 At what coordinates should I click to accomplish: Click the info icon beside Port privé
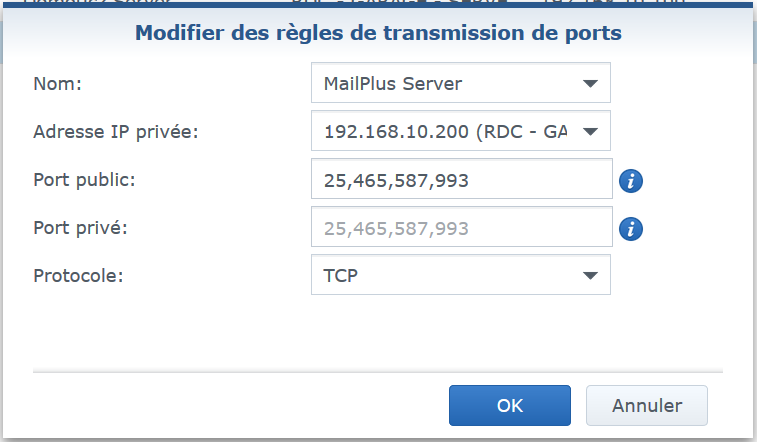630,229
